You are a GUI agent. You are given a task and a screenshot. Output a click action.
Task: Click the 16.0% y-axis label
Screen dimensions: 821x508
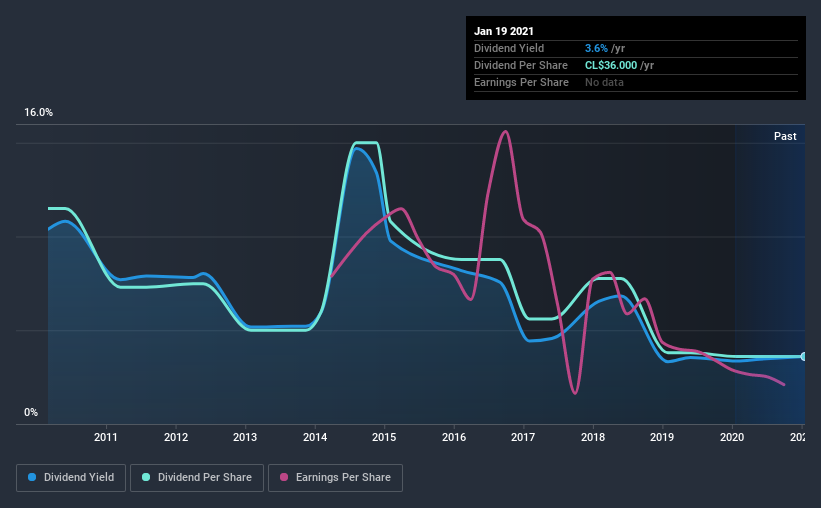38,113
